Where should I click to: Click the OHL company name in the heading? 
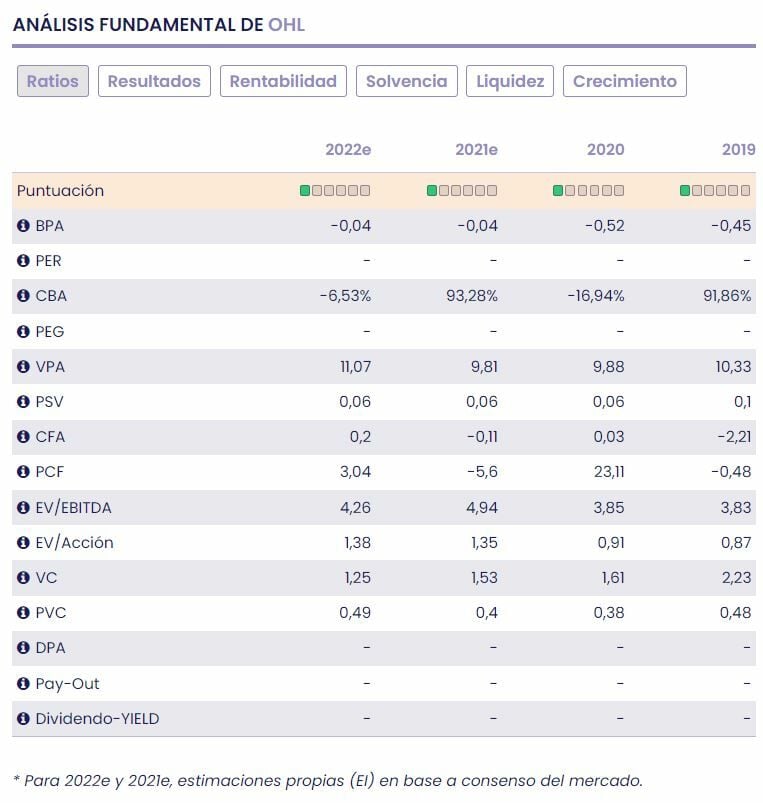pyautogui.click(x=286, y=25)
